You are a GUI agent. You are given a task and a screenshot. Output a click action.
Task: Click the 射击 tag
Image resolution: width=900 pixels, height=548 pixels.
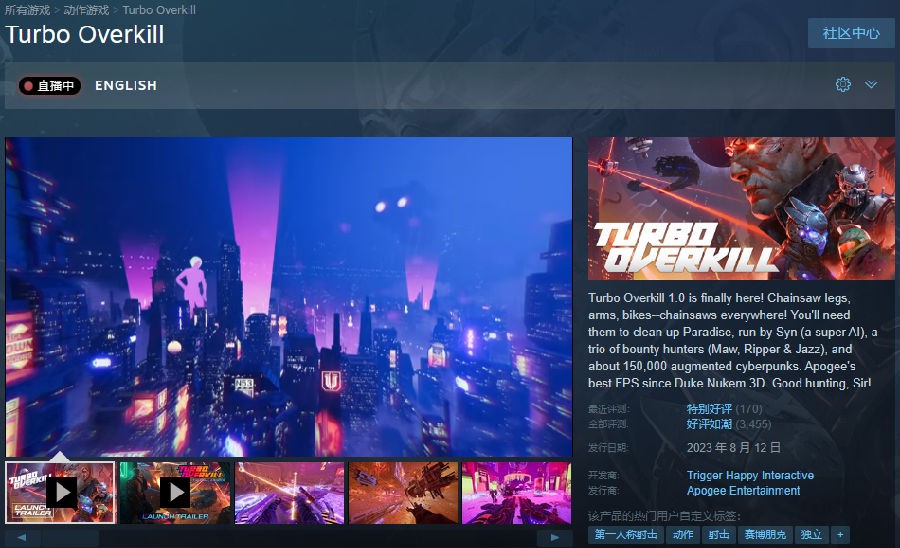[719, 535]
